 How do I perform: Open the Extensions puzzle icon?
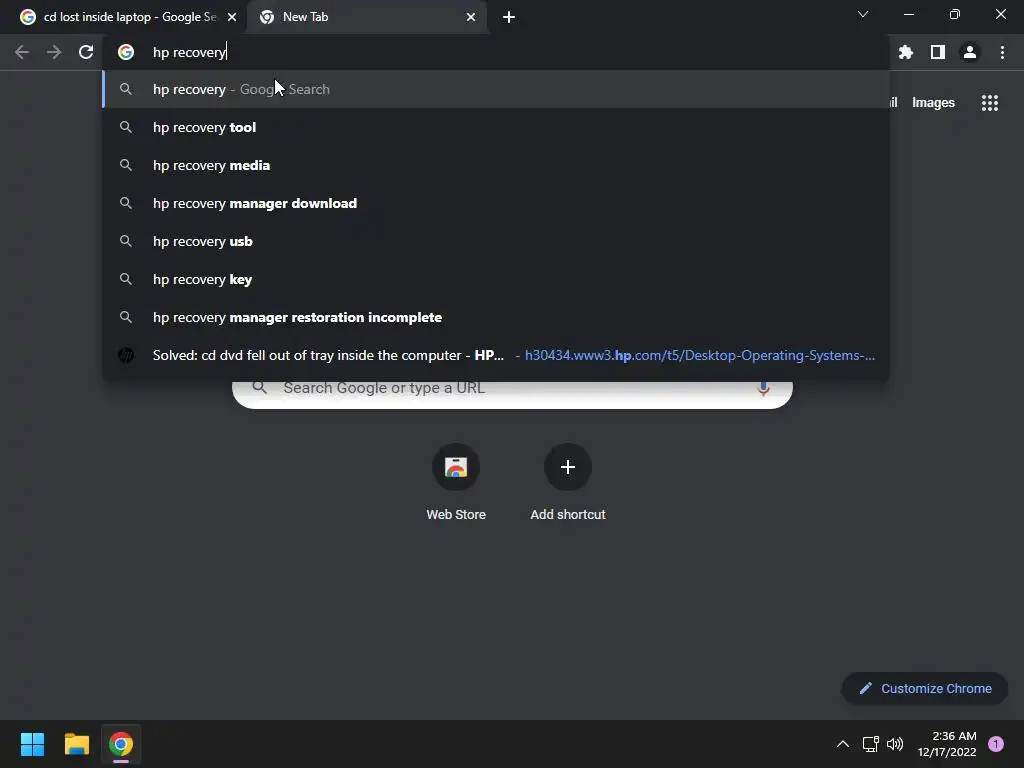pyautogui.click(x=906, y=52)
